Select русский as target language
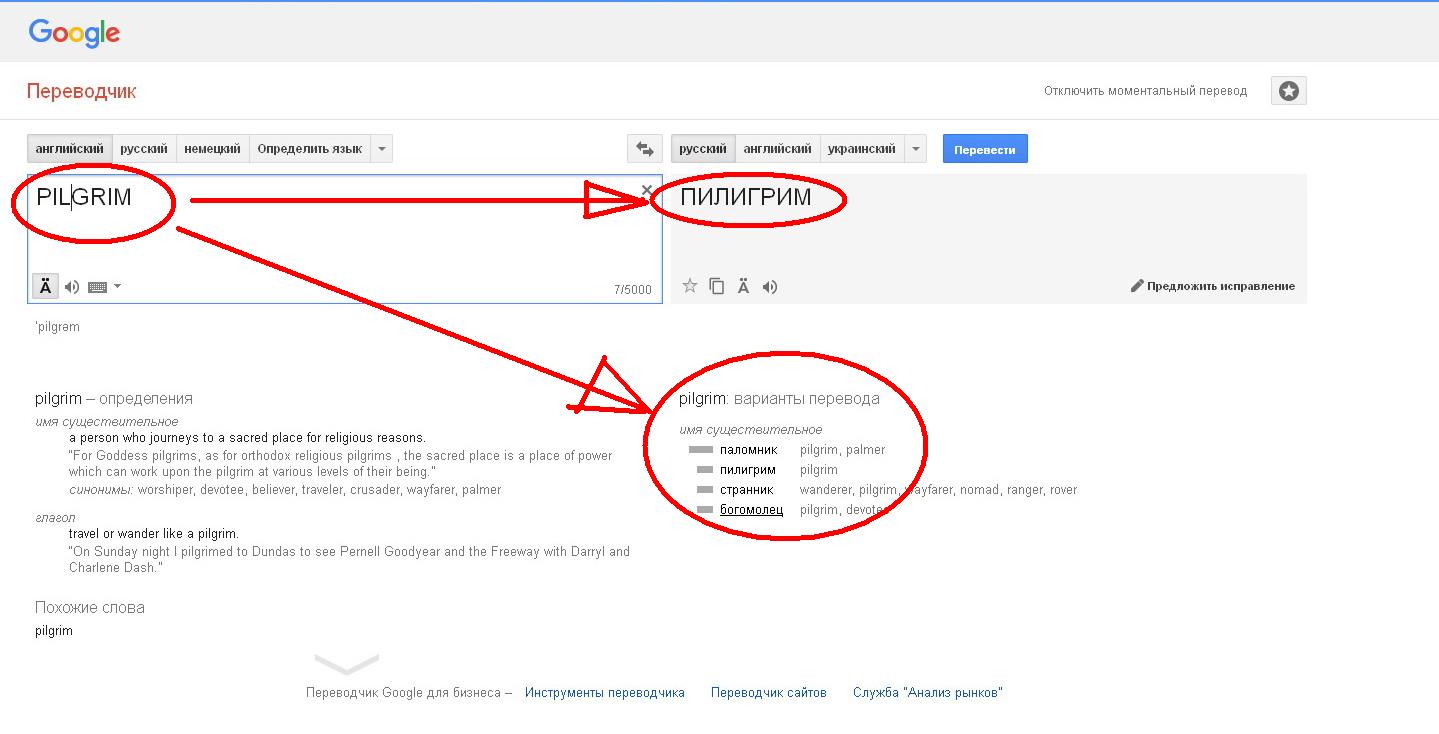The height and width of the screenshot is (734, 1439). click(703, 149)
